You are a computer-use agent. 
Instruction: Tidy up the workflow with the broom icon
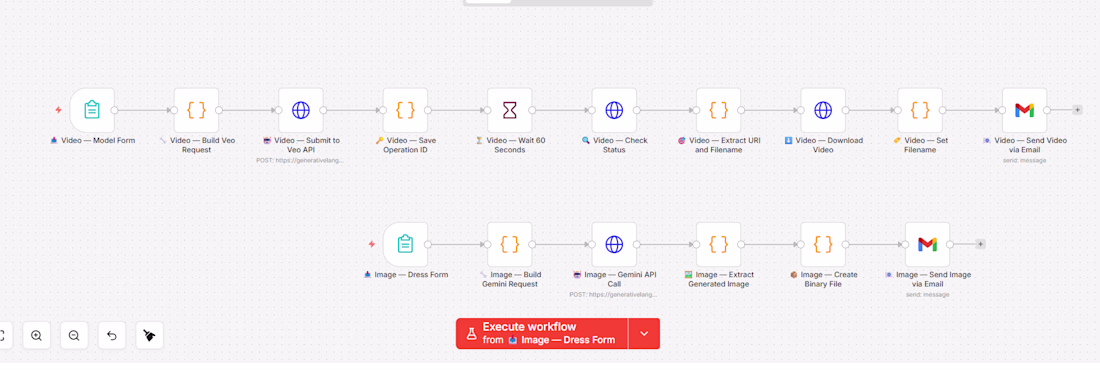[149, 336]
